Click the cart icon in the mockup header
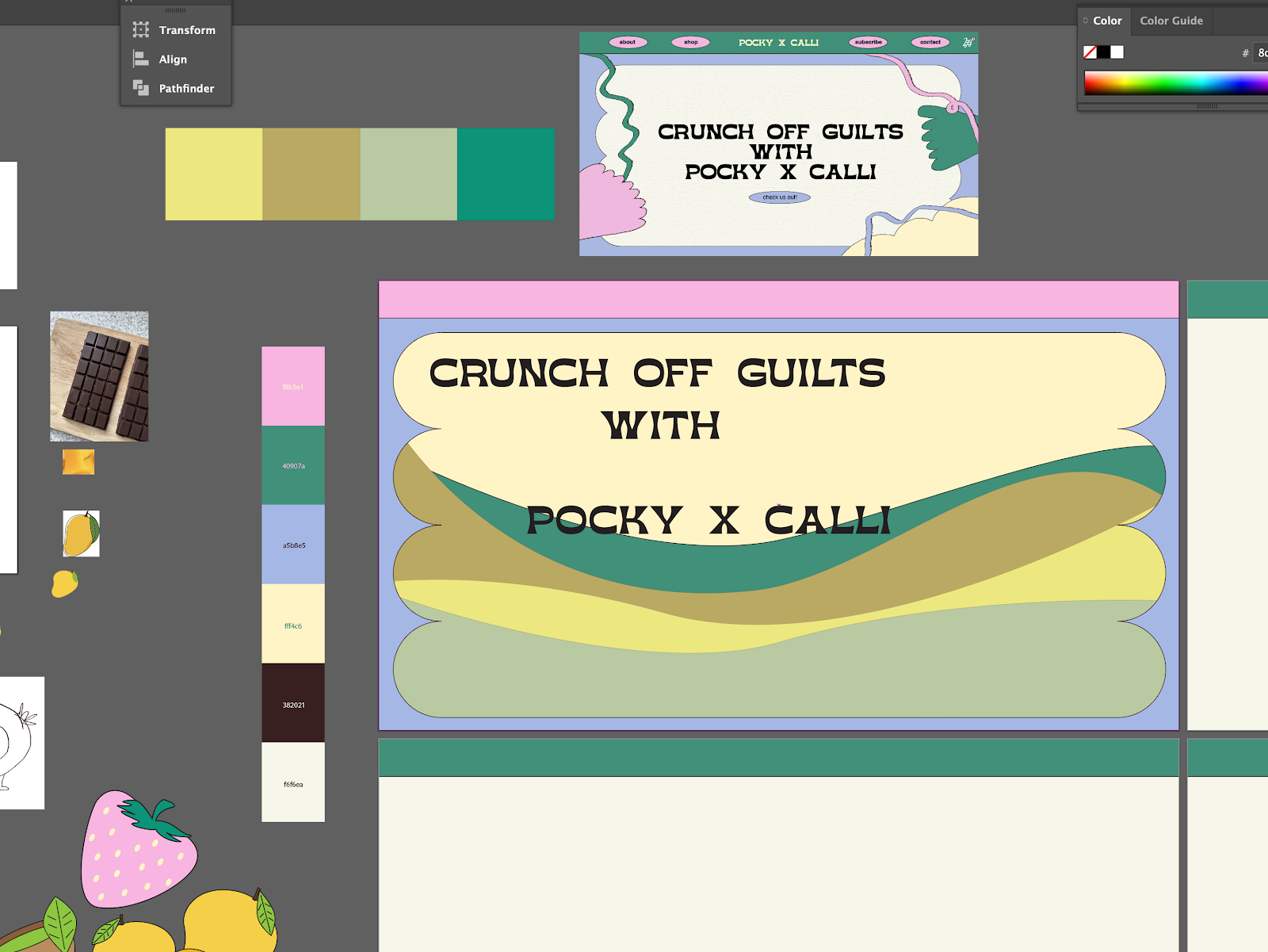 pos(968,42)
